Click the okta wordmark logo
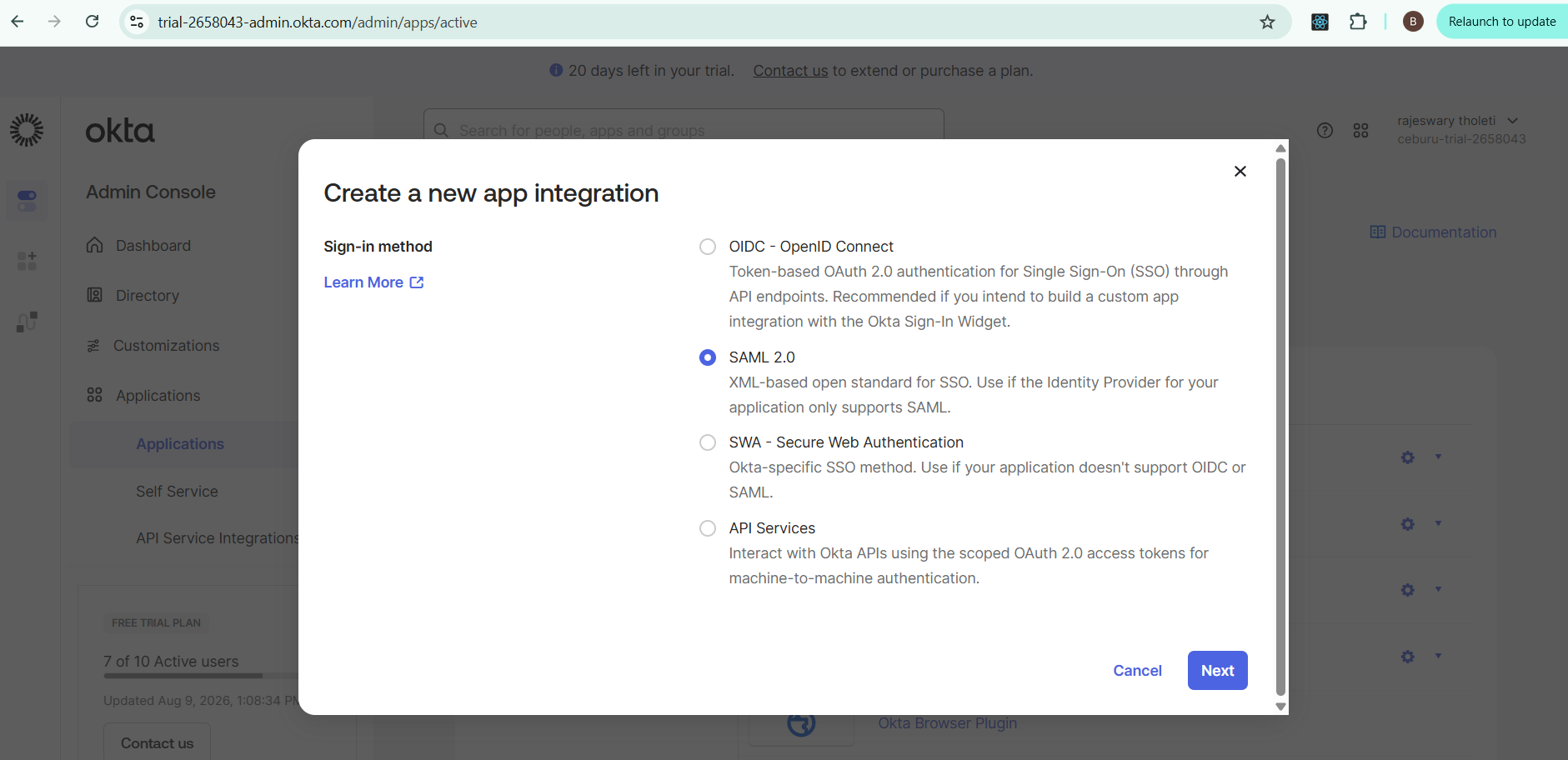 tap(120, 131)
